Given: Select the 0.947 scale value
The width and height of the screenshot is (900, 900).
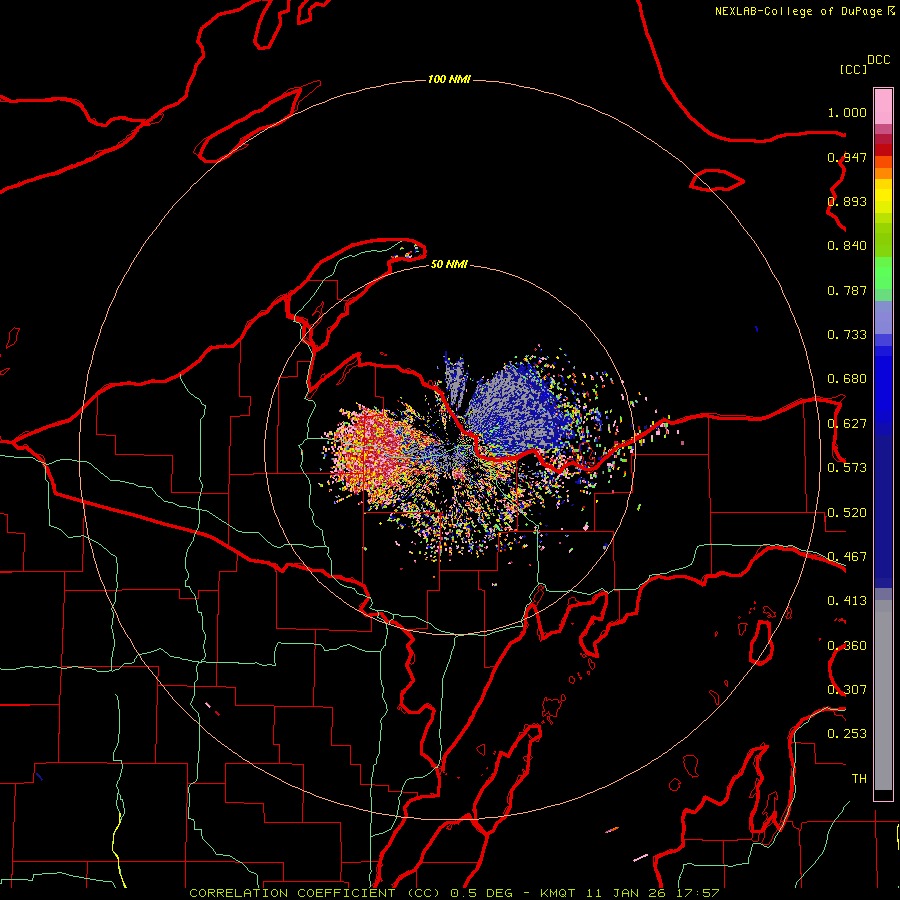Looking at the screenshot, I should pos(847,157).
